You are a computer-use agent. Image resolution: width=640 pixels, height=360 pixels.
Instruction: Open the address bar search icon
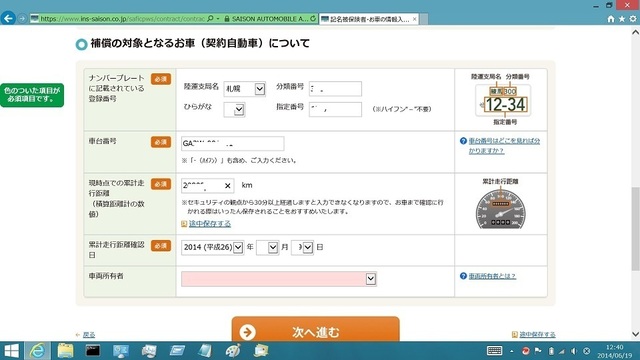[210, 19]
